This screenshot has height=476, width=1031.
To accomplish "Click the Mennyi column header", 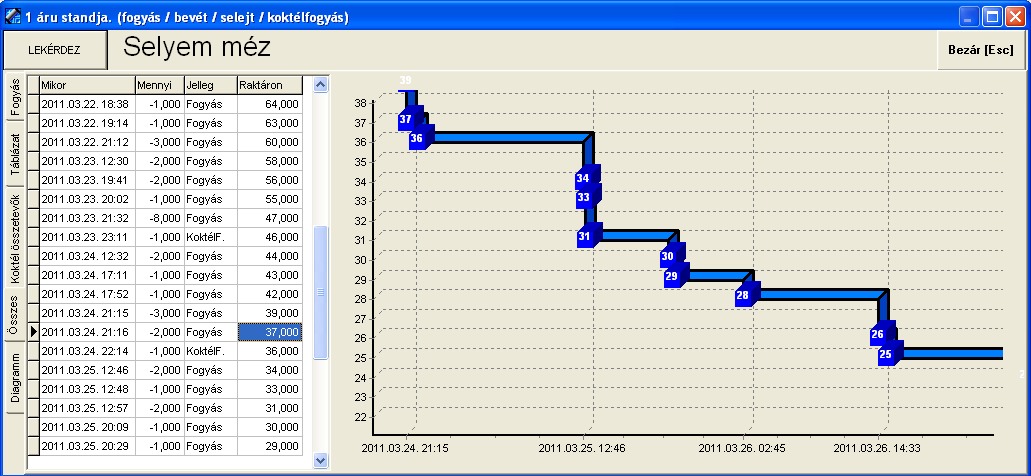I will [159, 85].
